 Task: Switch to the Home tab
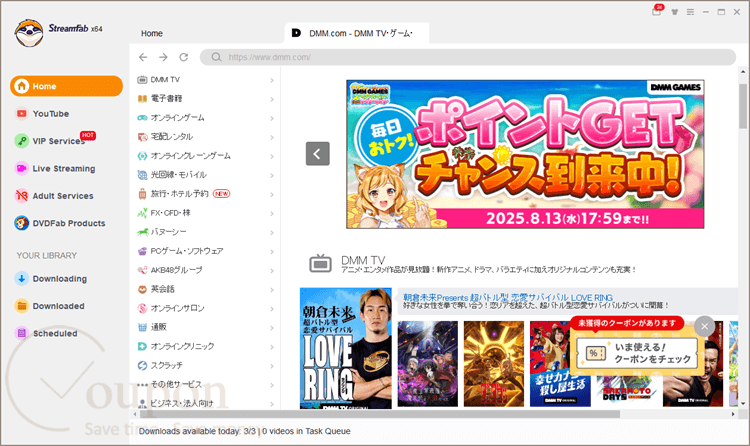coord(152,33)
